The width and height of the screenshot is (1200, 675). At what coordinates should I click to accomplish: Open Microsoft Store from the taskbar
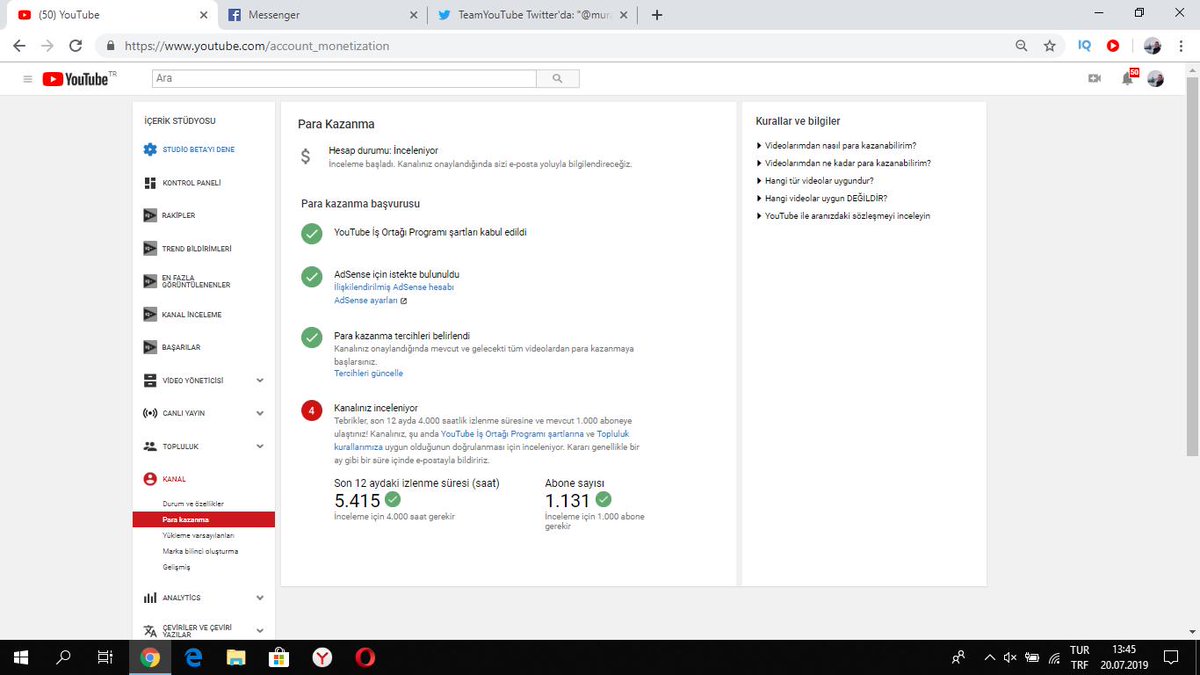click(280, 657)
